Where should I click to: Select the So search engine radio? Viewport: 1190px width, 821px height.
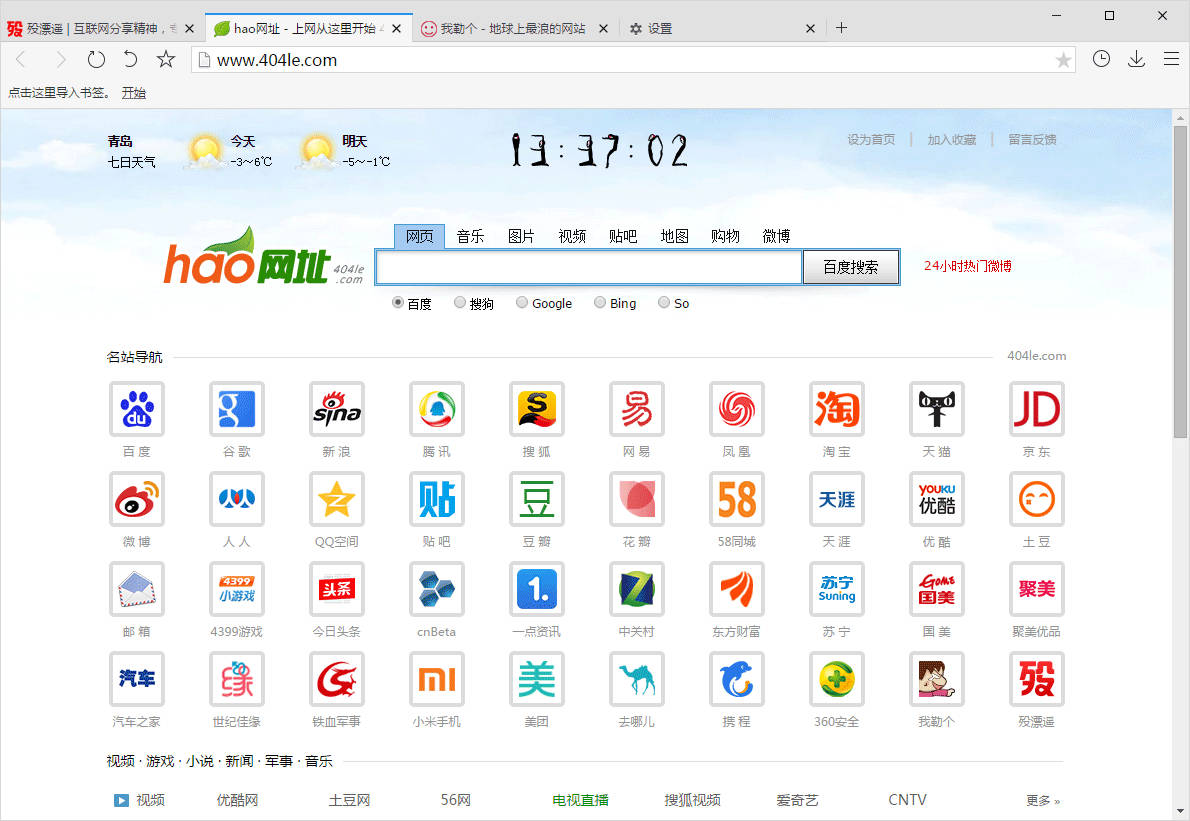tap(664, 303)
